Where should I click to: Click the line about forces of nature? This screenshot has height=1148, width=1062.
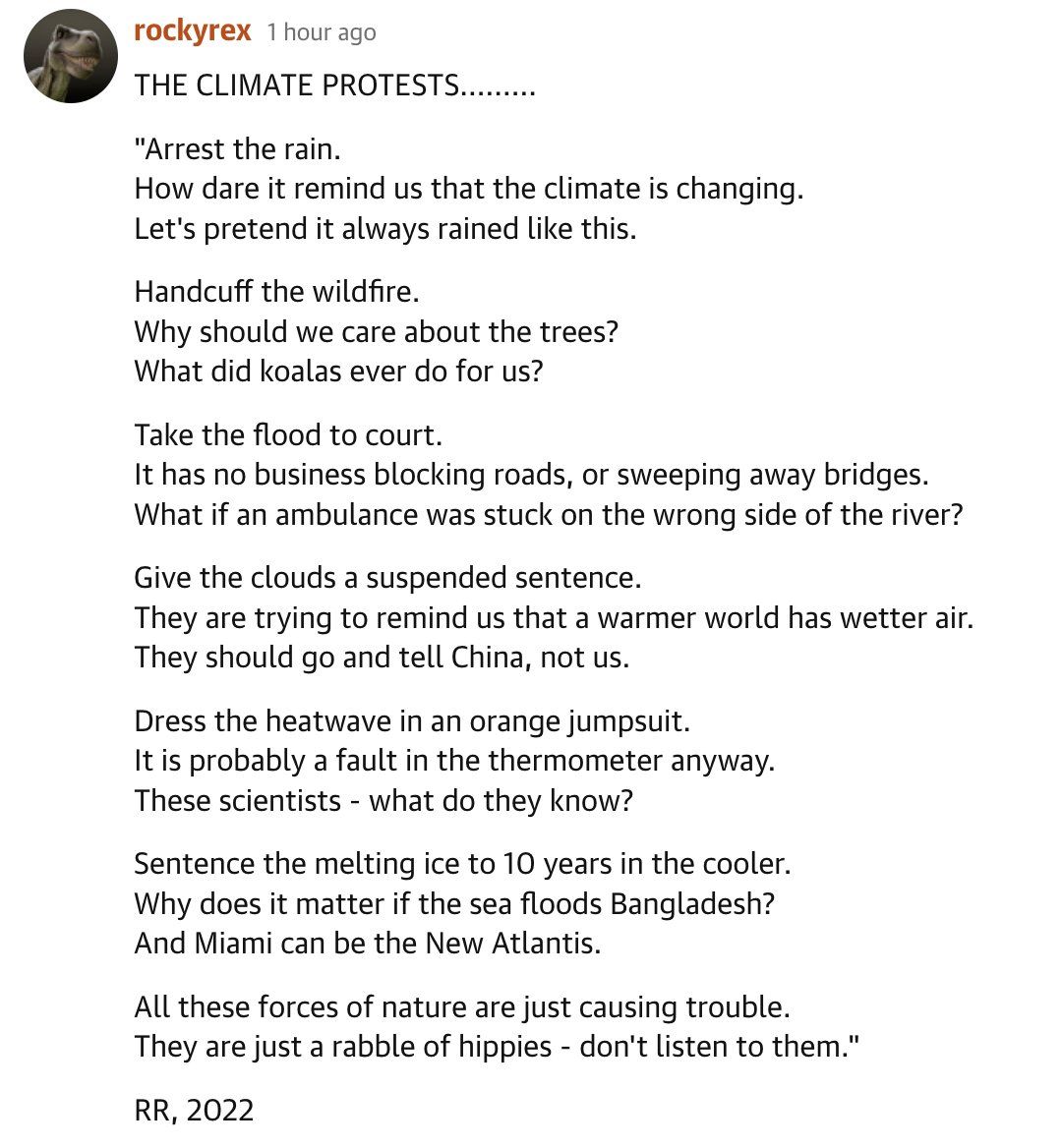462,1007
